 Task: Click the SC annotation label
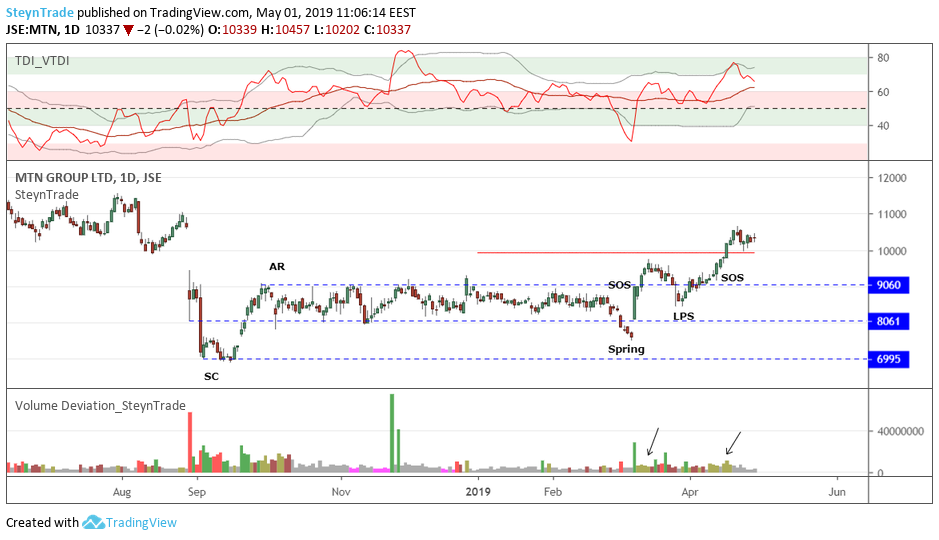click(211, 376)
